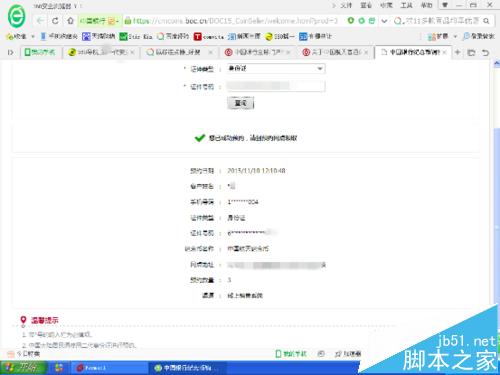Select the 身份证 value in results

click(236, 218)
